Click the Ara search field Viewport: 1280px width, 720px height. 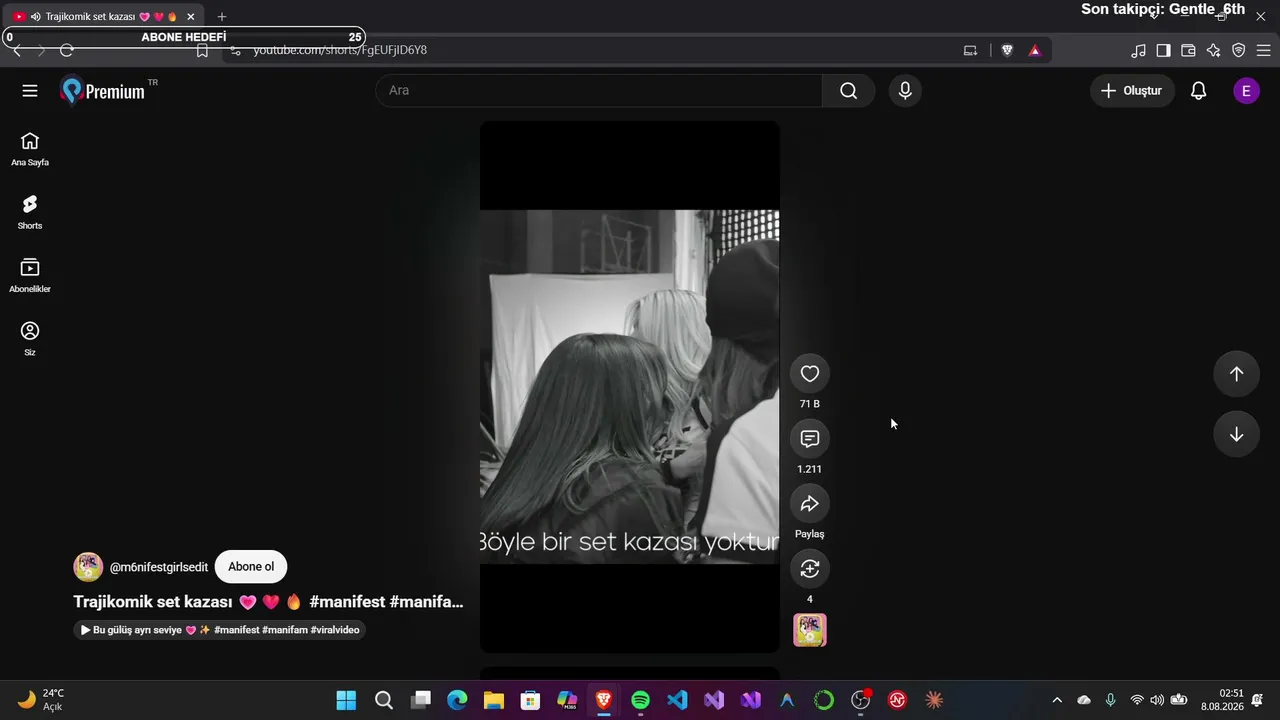click(599, 91)
